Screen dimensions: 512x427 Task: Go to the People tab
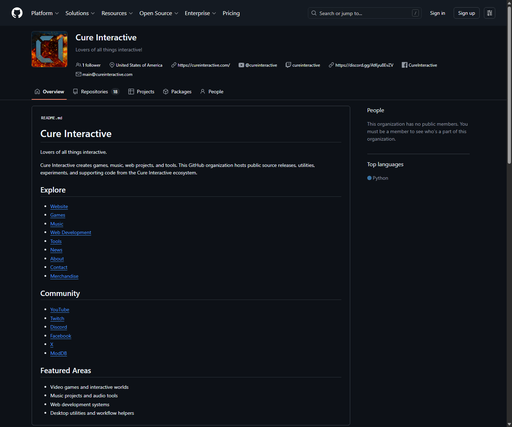click(x=212, y=92)
